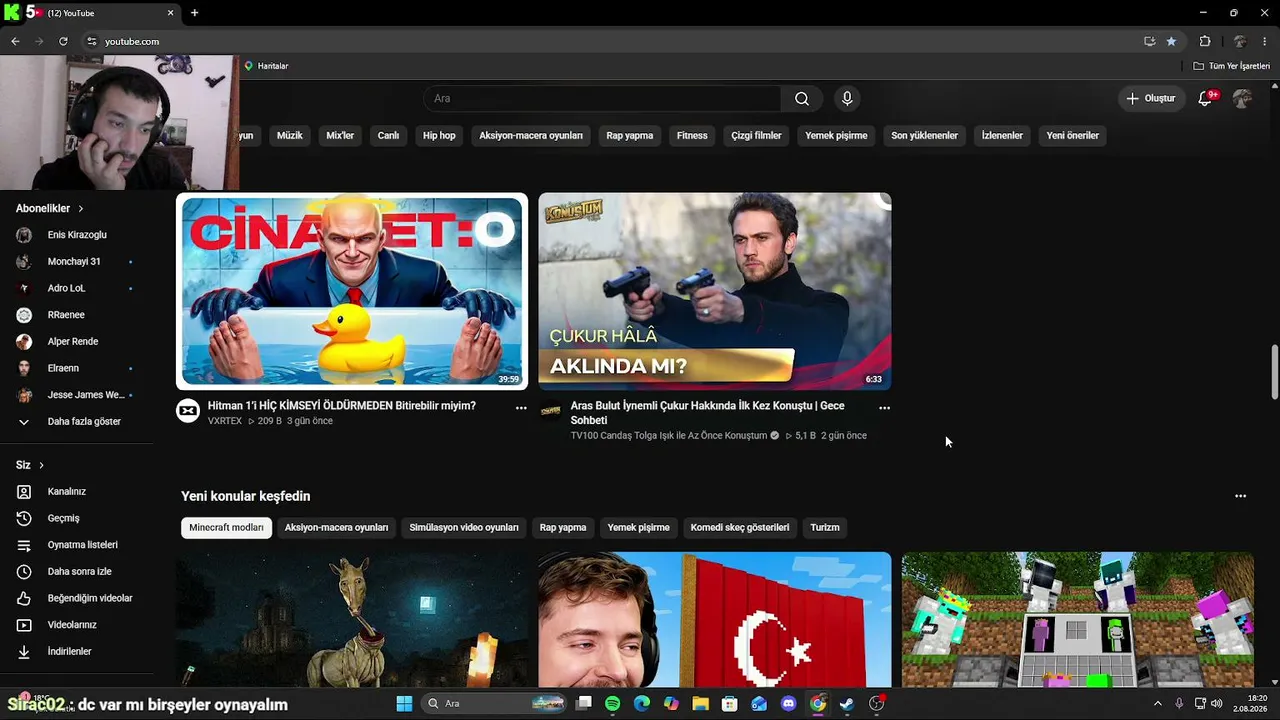This screenshot has height=720, width=1280.
Task: Select the Hip hop filter chip
Action: (439, 135)
